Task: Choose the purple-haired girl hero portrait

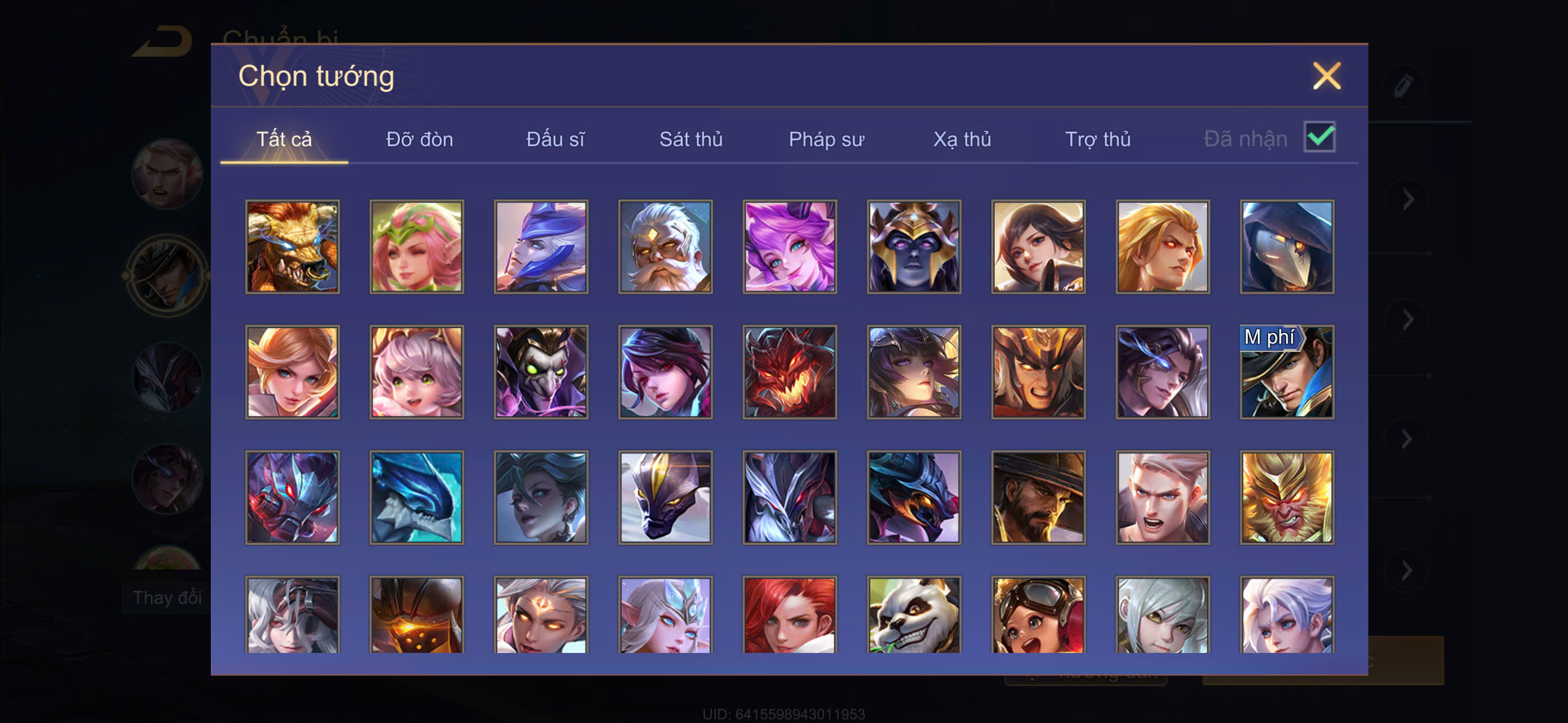Action: [790, 247]
